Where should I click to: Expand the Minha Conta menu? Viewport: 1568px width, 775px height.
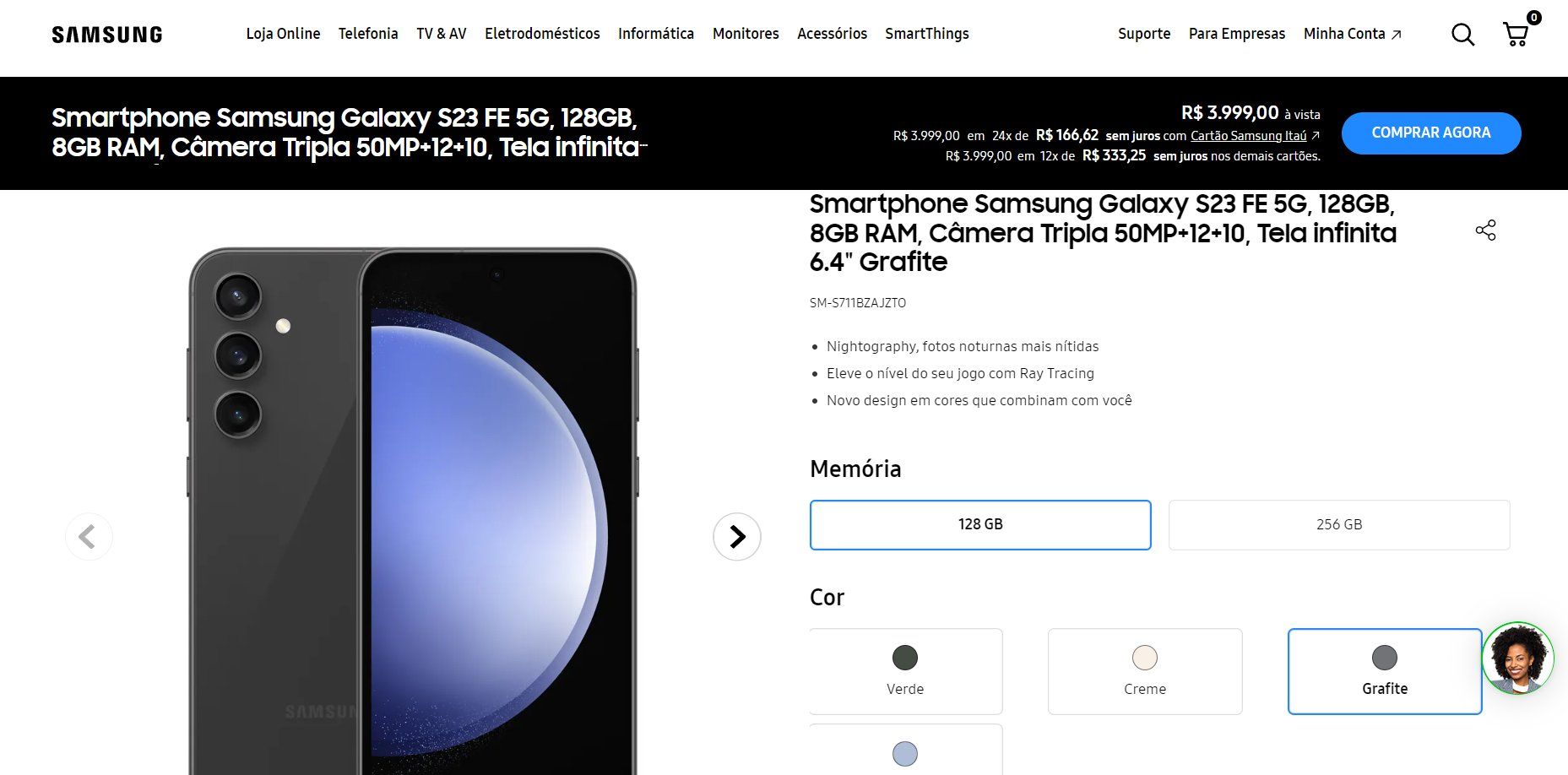[x=1352, y=34]
